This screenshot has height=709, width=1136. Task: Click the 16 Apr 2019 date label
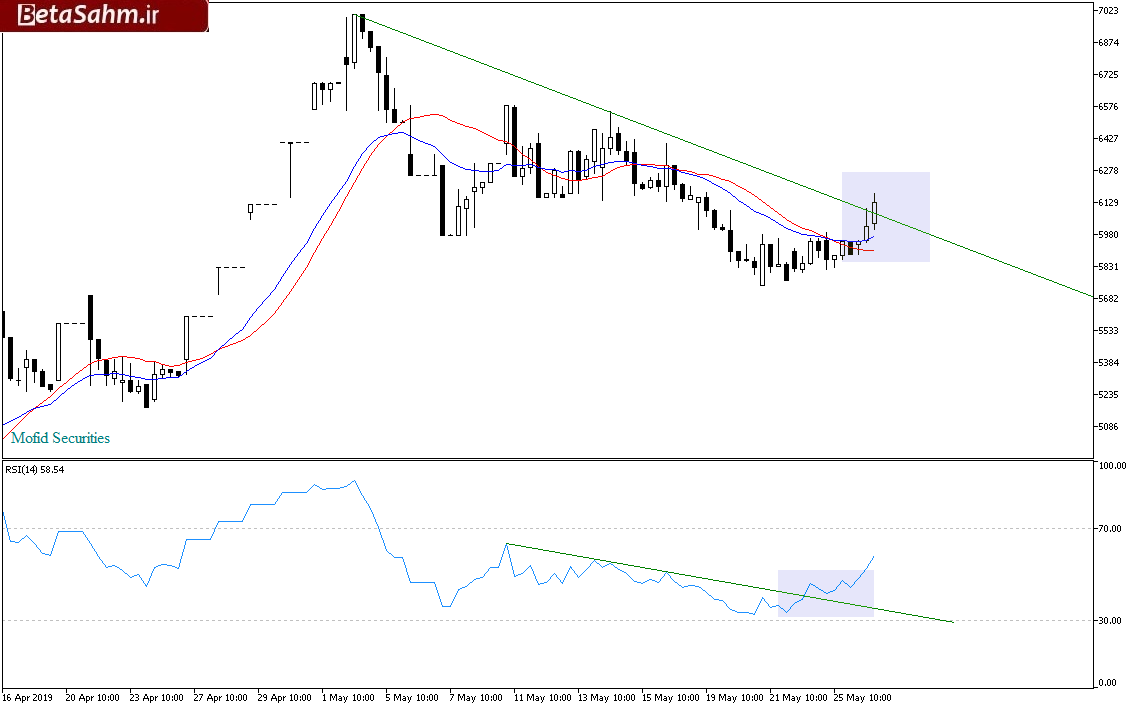tap(28, 697)
